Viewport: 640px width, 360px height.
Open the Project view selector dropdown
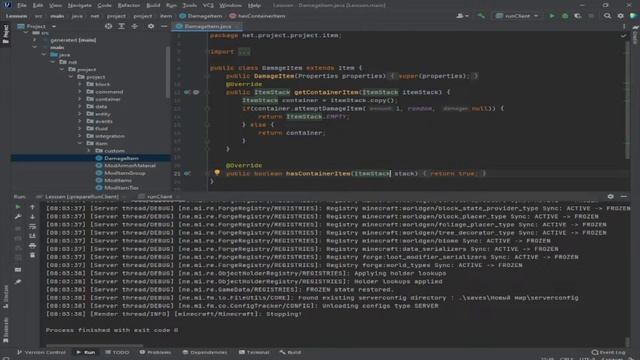pos(36,26)
